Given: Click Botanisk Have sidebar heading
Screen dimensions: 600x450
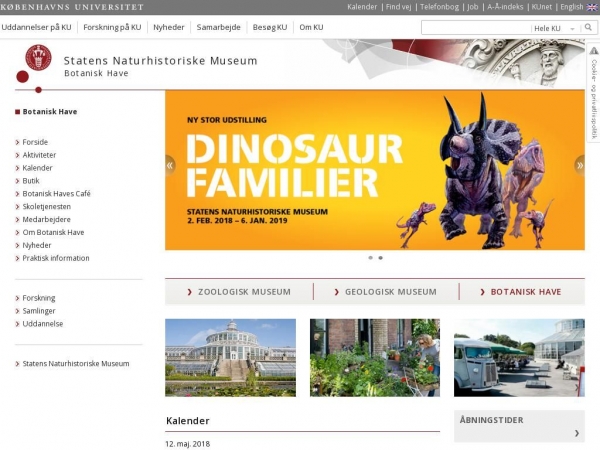Looking at the screenshot, I should point(50,112).
